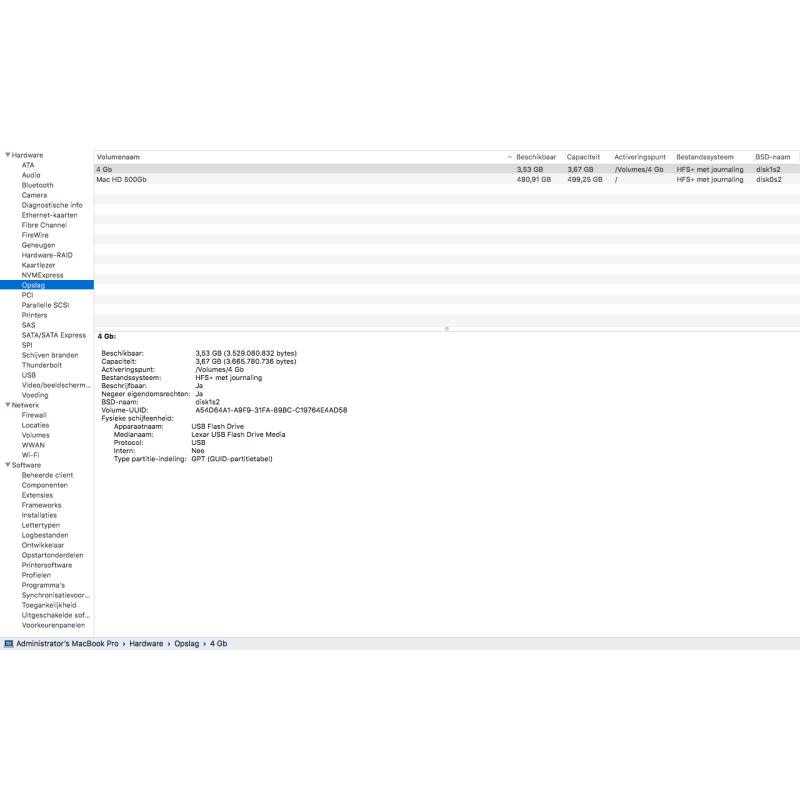Select Toegankelijkheid under Software
800x800 pixels.
tap(49, 605)
